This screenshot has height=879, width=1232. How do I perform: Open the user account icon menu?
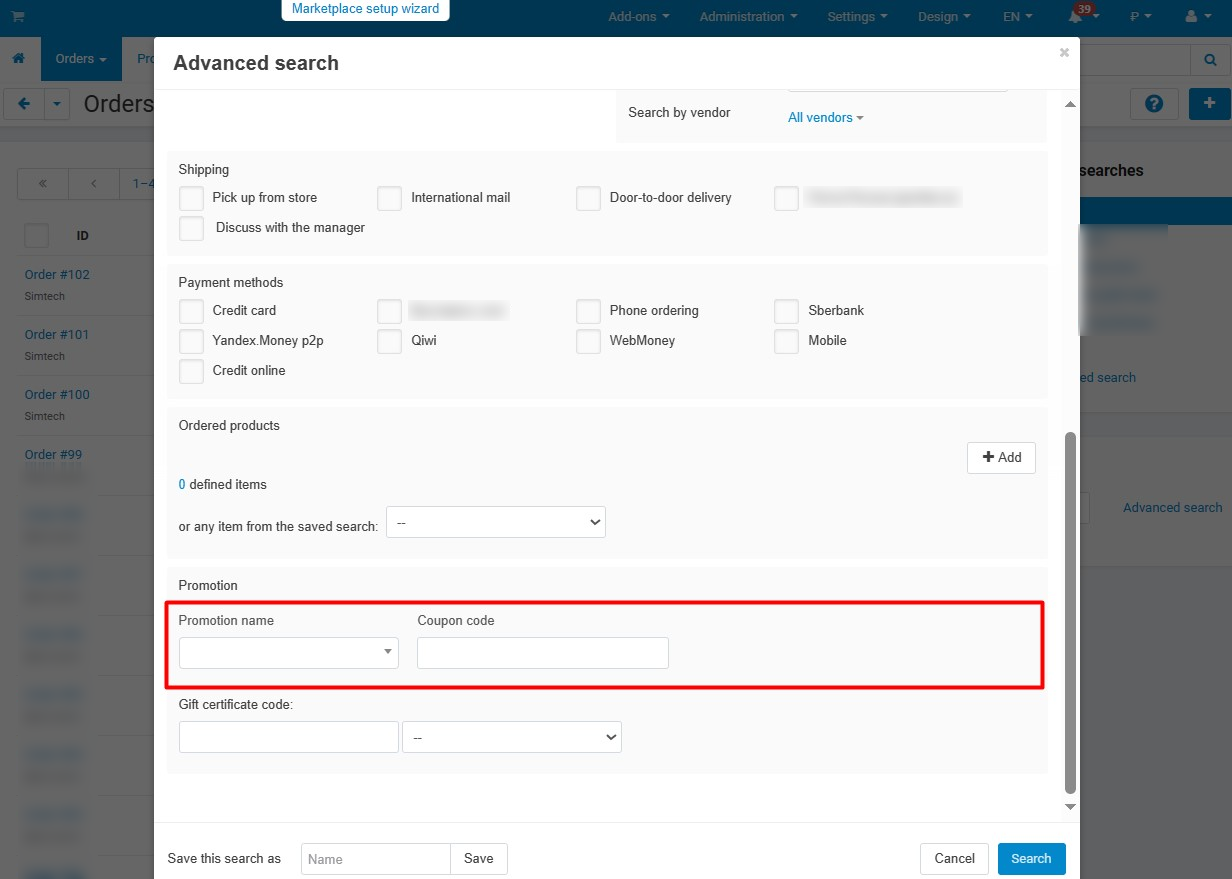click(1196, 17)
